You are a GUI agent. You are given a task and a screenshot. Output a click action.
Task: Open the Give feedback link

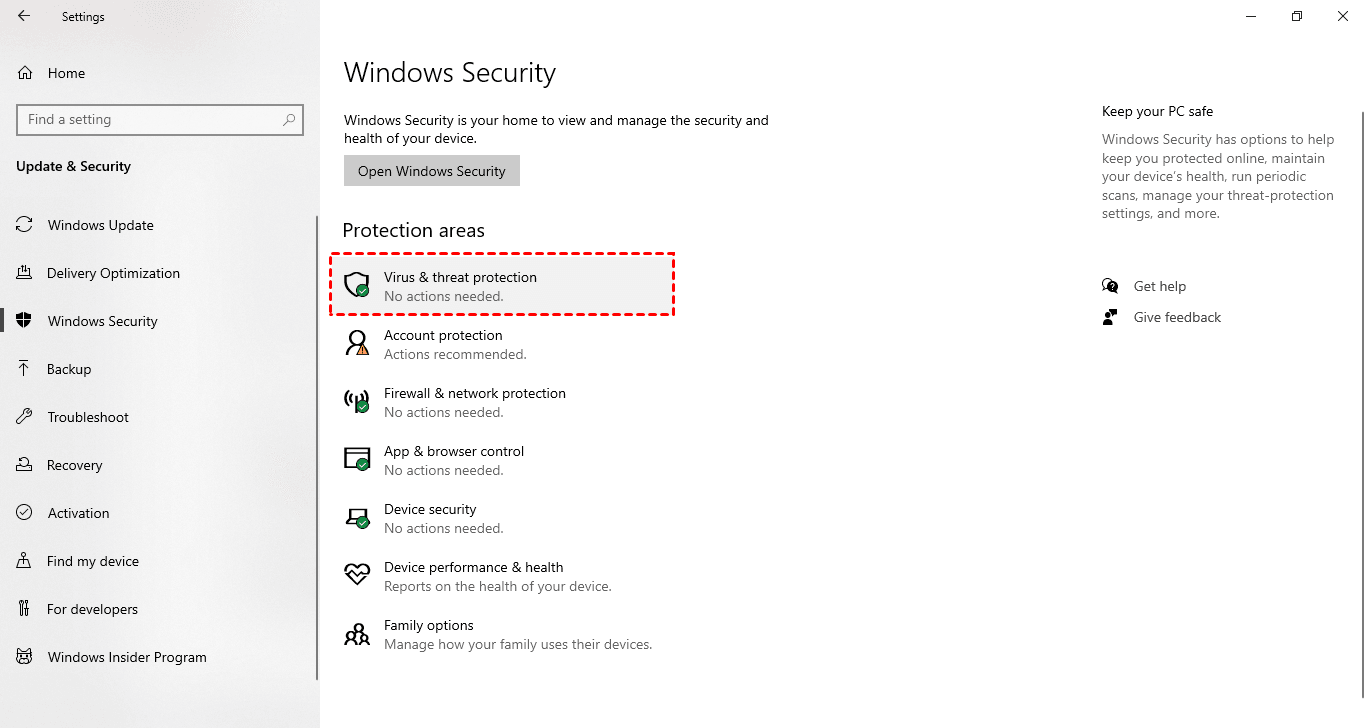point(1176,317)
